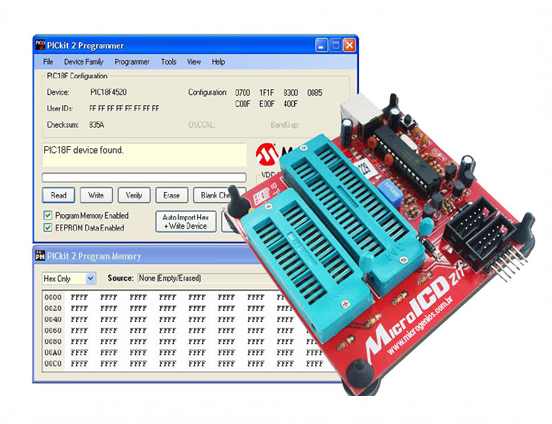Click the checksum value 835A
552x424 pixels.
click(97, 125)
